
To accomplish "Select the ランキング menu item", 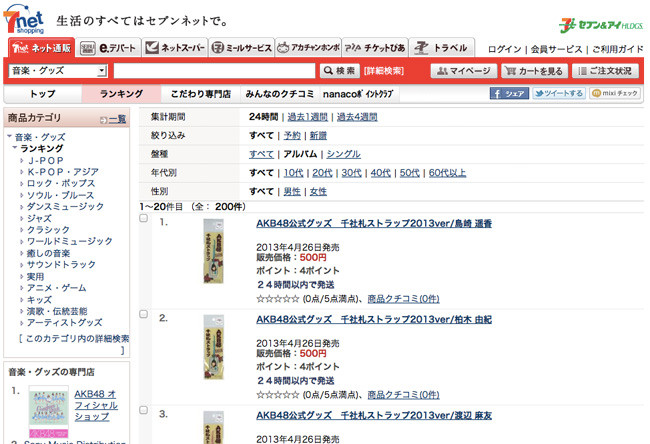I will [x=121, y=94].
